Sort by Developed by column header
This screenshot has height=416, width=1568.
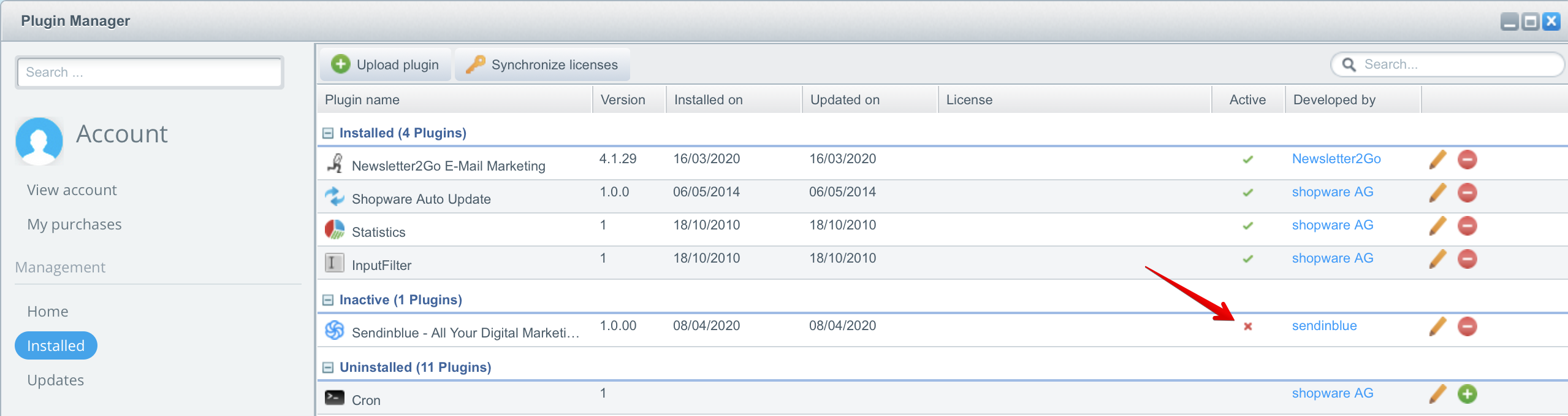tap(1353, 99)
